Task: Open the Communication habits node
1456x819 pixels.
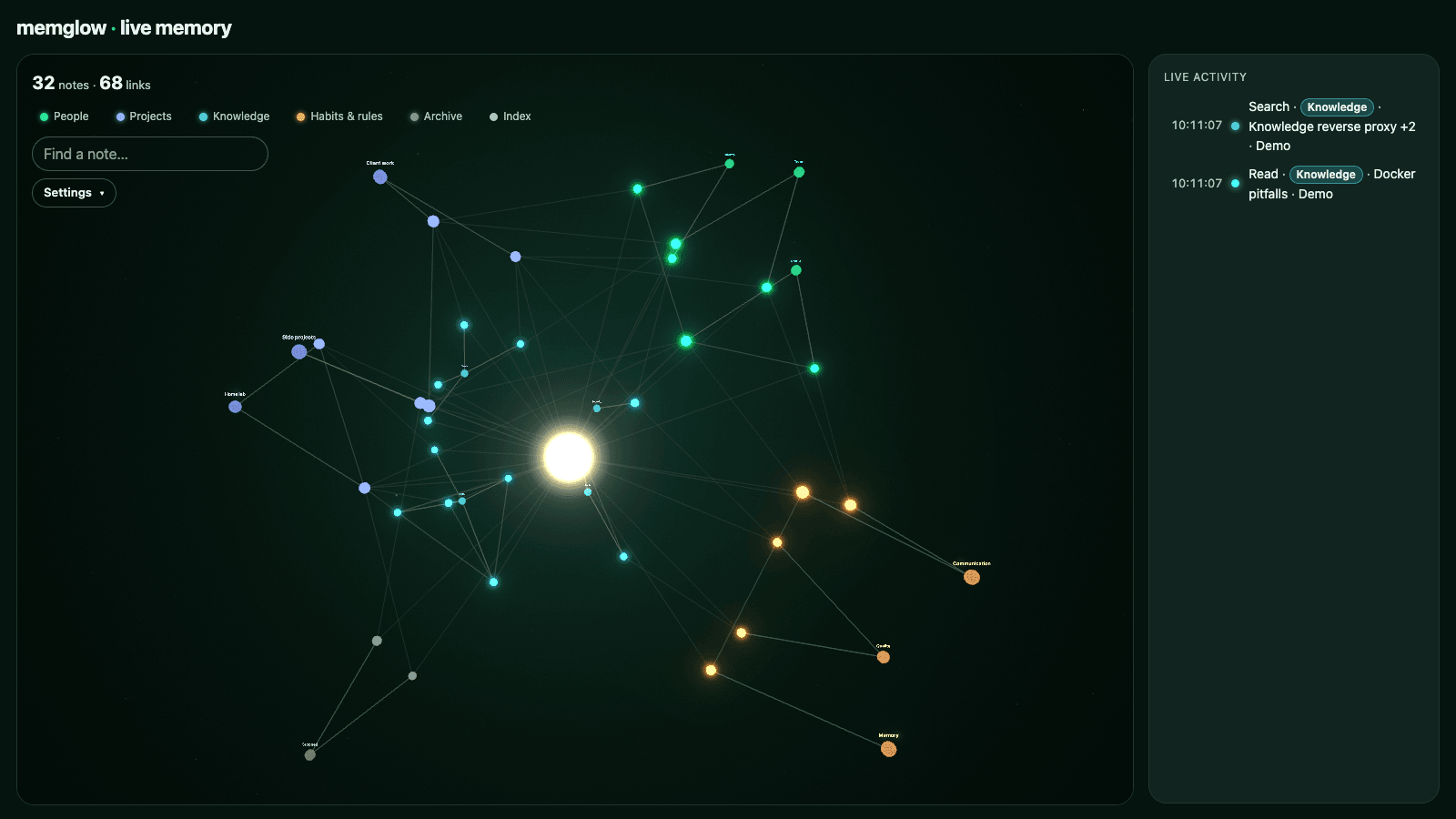Action: (972, 577)
